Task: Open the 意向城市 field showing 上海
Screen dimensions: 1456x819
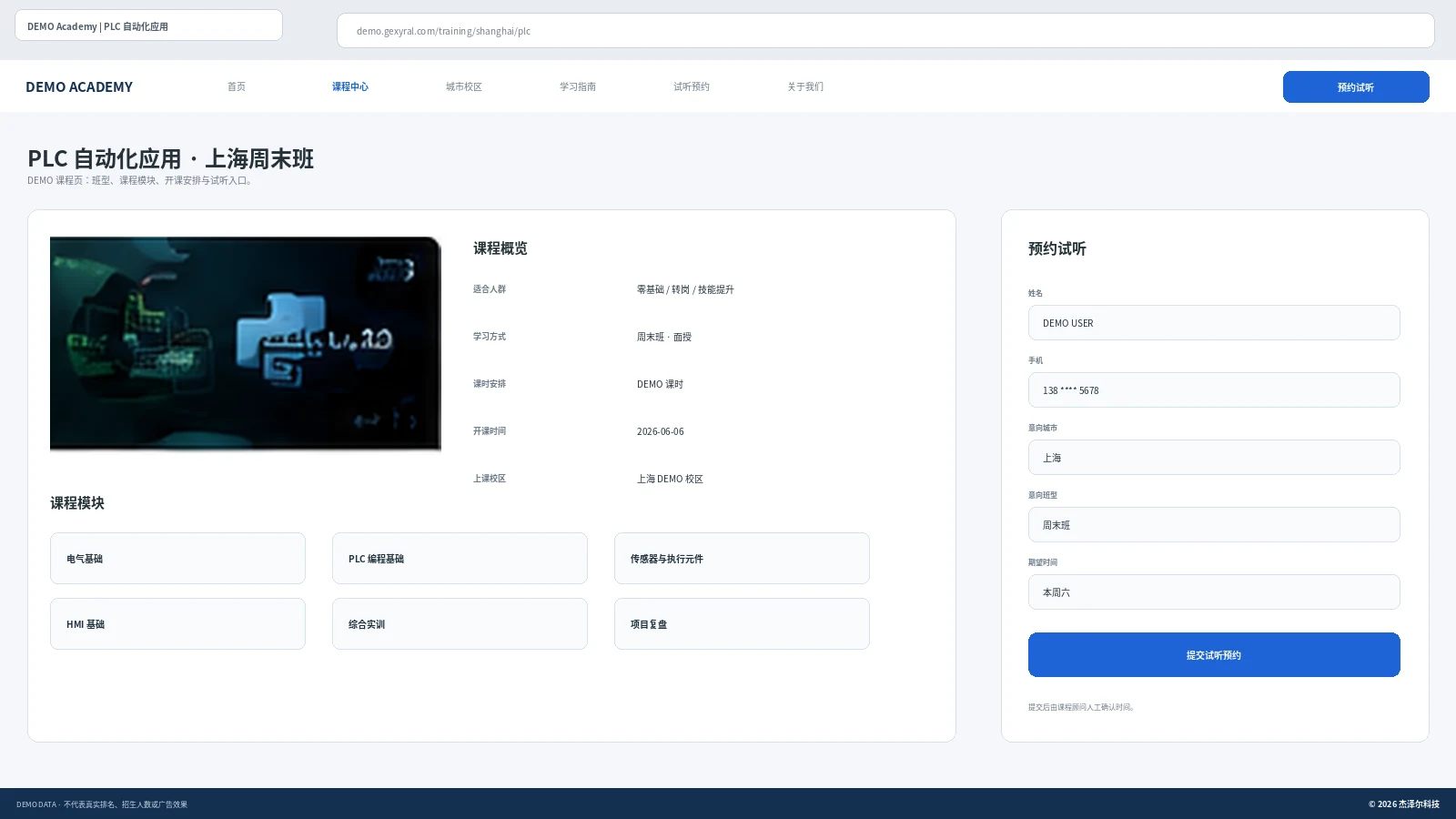Action: (1214, 458)
